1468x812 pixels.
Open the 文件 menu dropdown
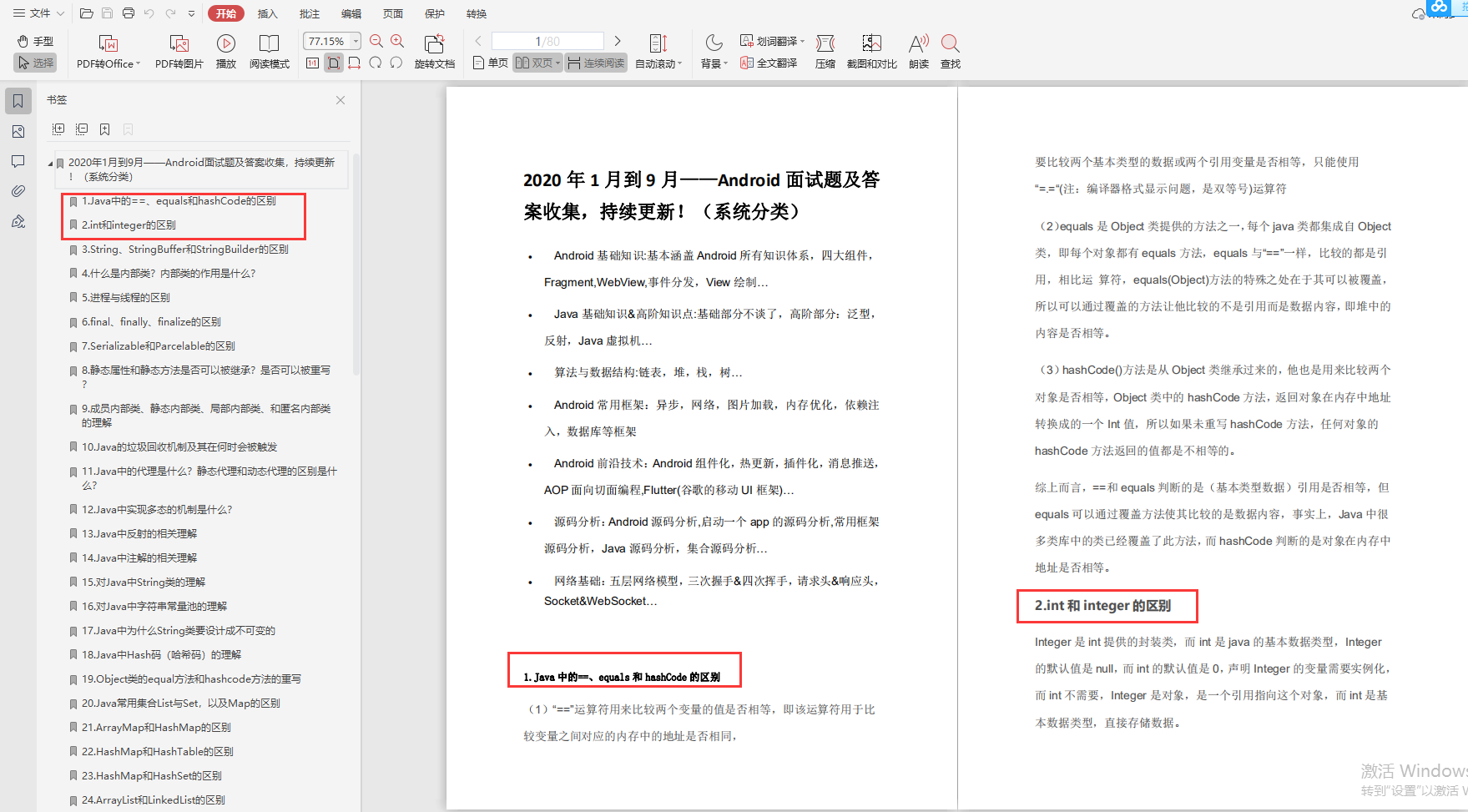pos(38,13)
